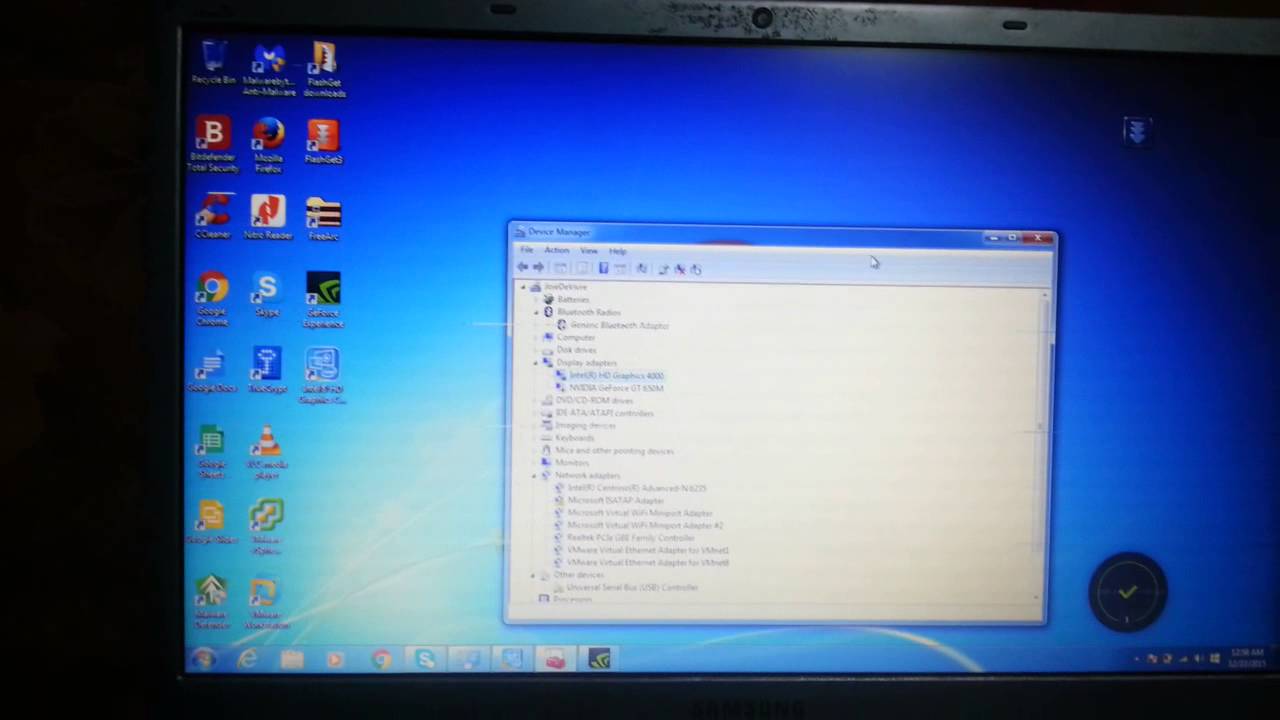Select Realtek PCIe GBE Family Controller

point(630,538)
